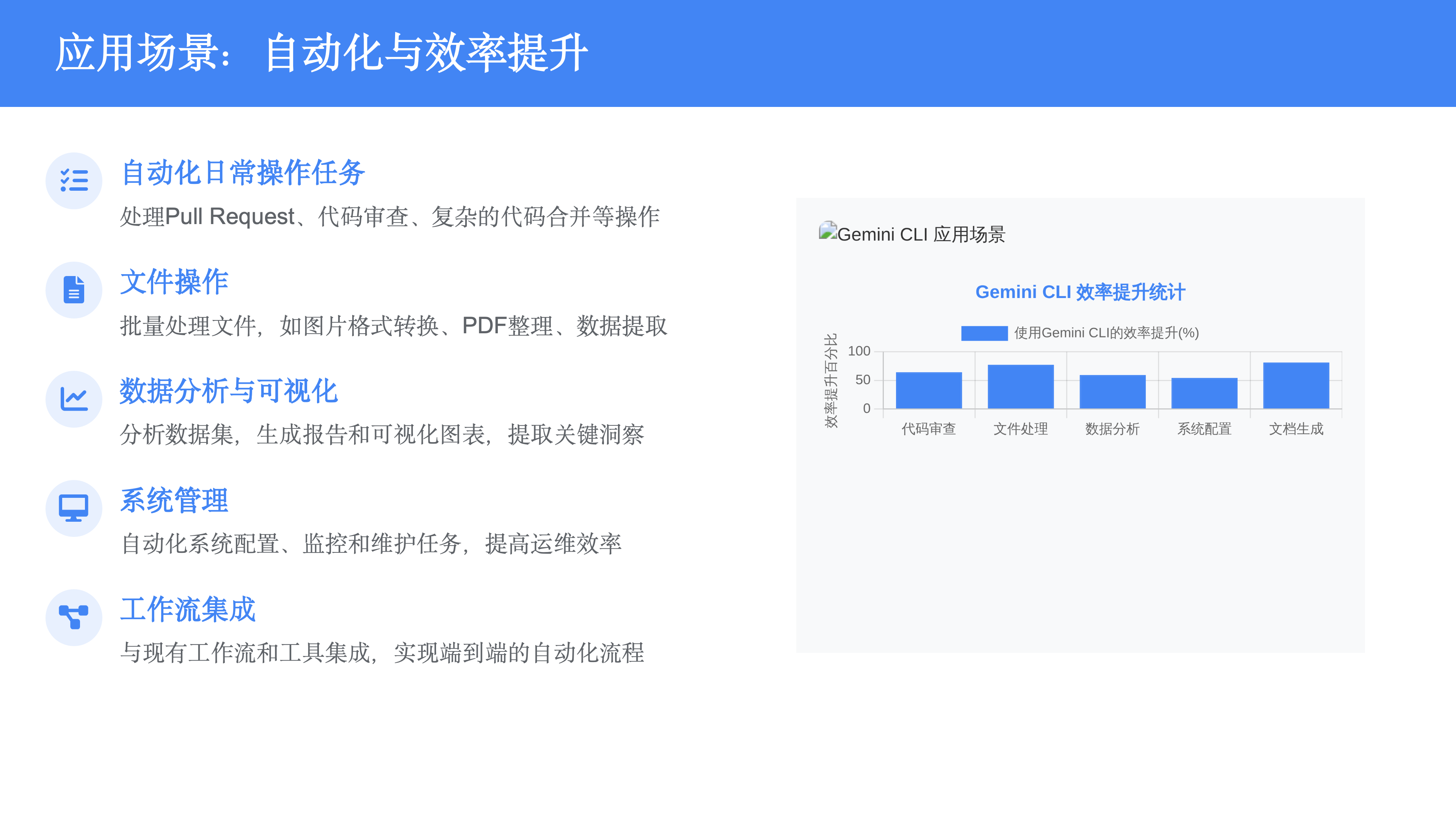Click the description starting with 处理Pull Request
This screenshot has width=1456, height=819.
pos(390,217)
